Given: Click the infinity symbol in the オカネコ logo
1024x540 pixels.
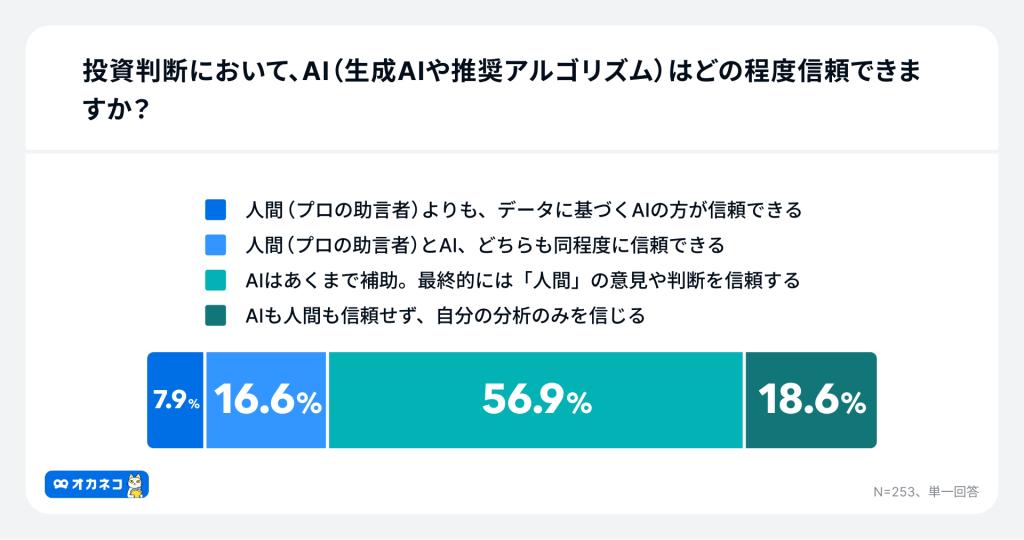Looking at the screenshot, I should tap(62, 484).
